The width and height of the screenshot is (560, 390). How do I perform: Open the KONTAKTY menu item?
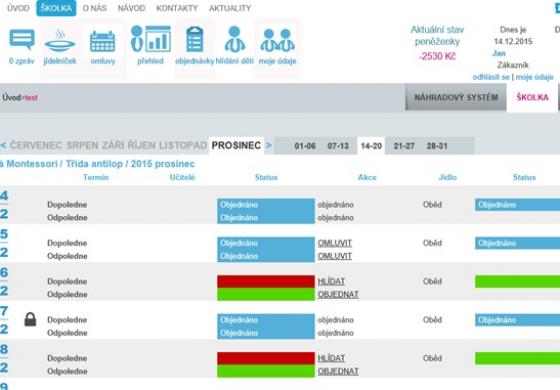pyautogui.click(x=177, y=8)
